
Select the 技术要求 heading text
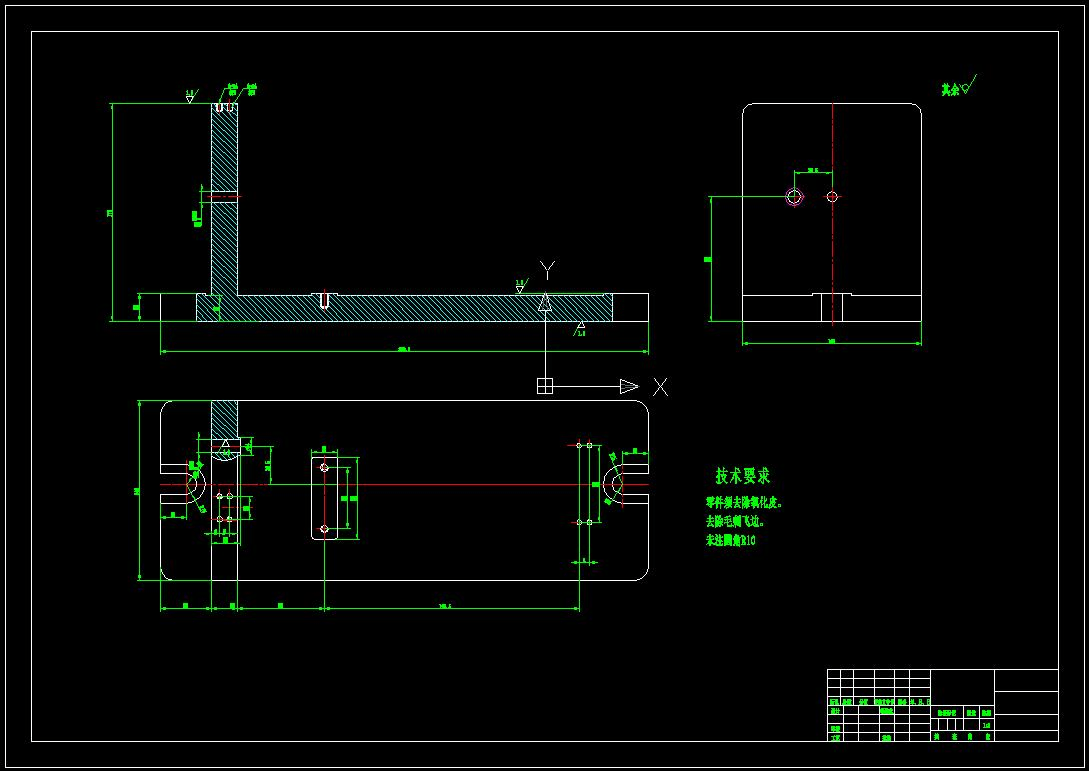coord(742,476)
